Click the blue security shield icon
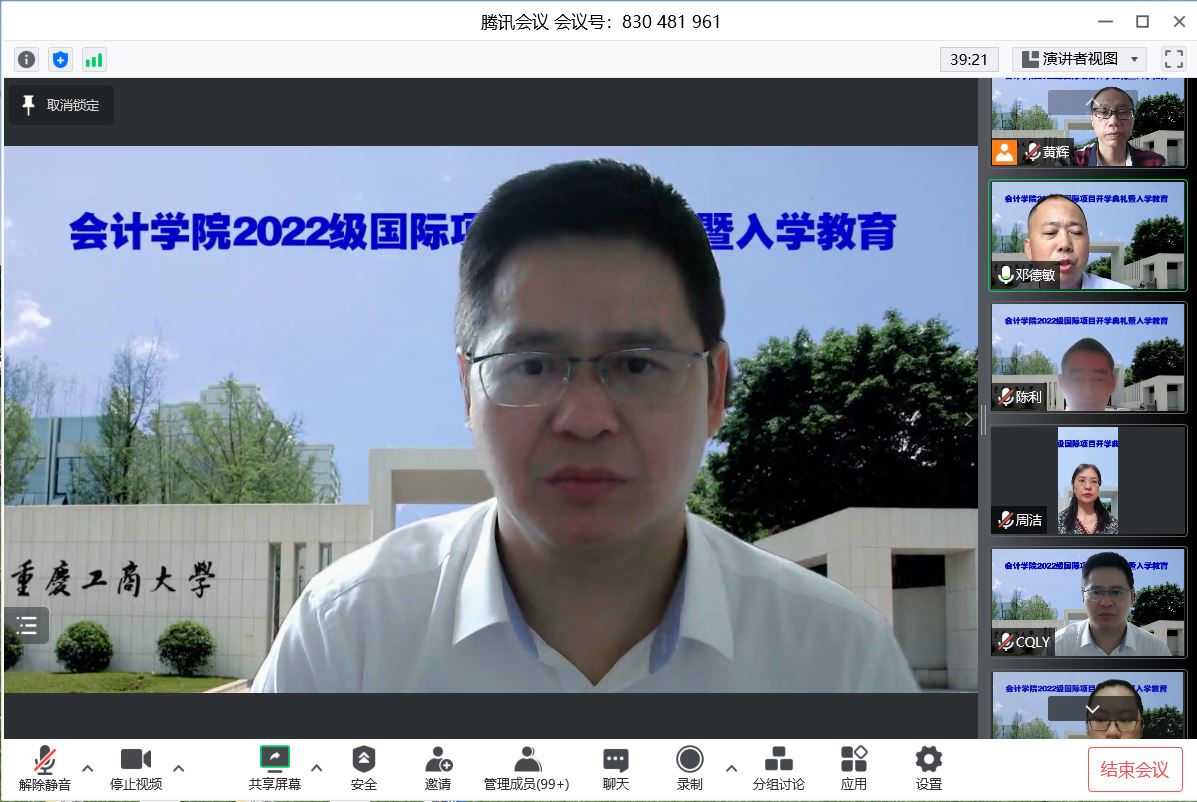Viewport: 1197px width, 802px height. click(x=60, y=60)
